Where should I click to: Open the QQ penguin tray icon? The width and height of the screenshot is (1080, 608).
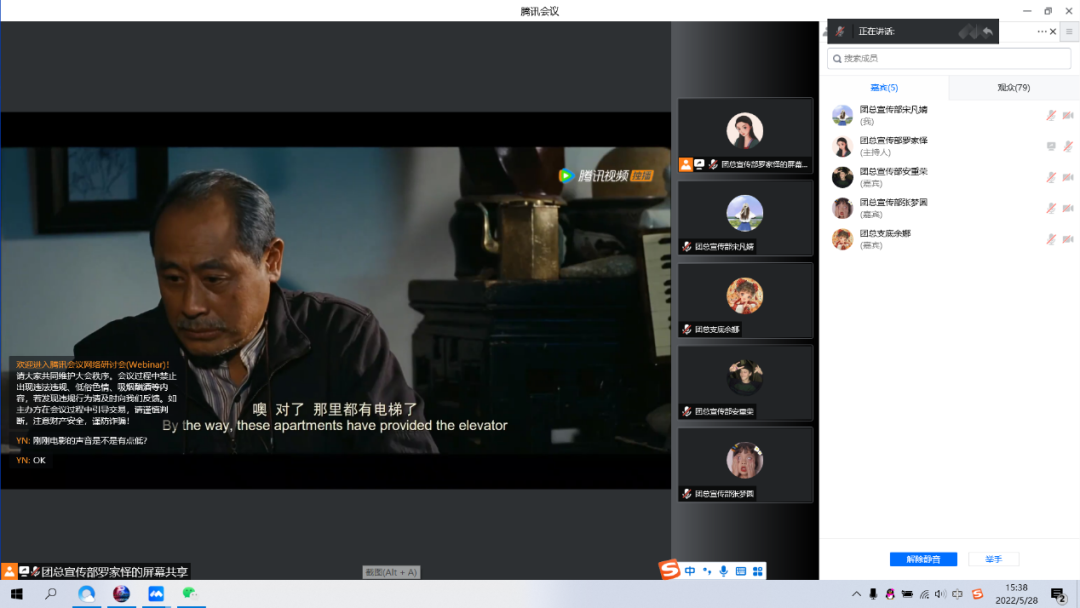tap(889, 594)
